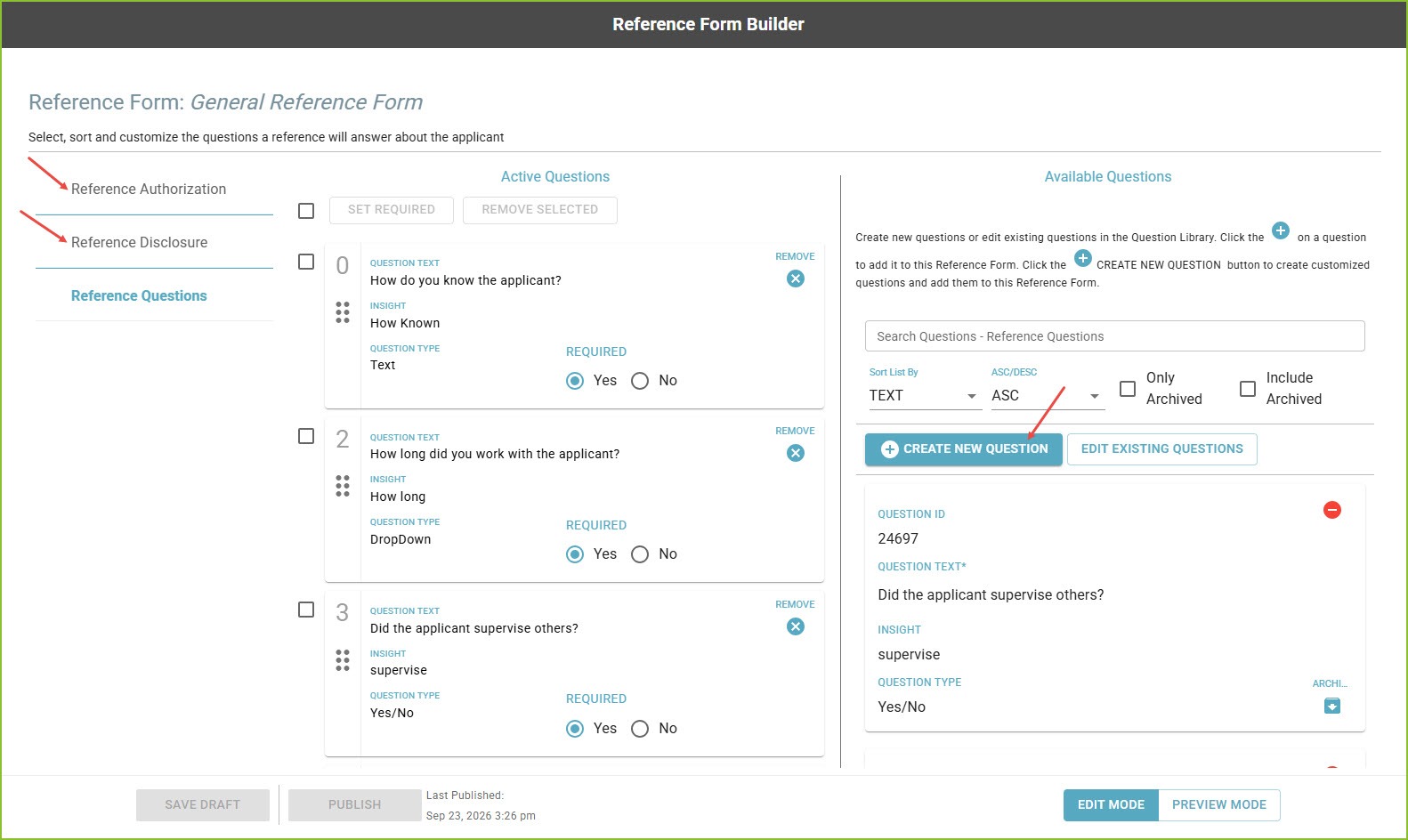Tick the Only Archived checkbox
The width and height of the screenshot is (1408, 840).
pos(1128,389)
